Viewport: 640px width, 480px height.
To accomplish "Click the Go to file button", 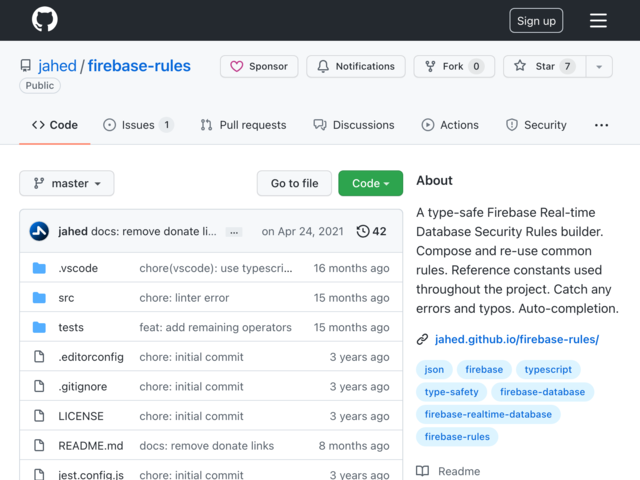I will [294, 183].
